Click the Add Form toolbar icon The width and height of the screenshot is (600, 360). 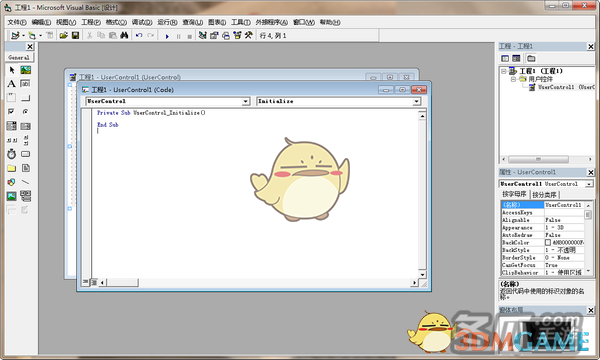coord(32,36)
